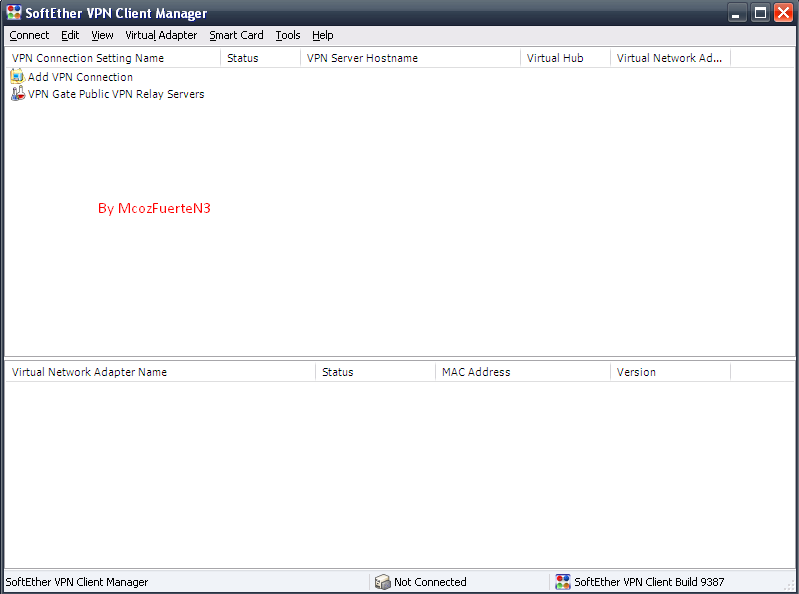Sort by VPN Connection Setting Name column
This screenshot has height=594, width=799.
coord(113,58)
